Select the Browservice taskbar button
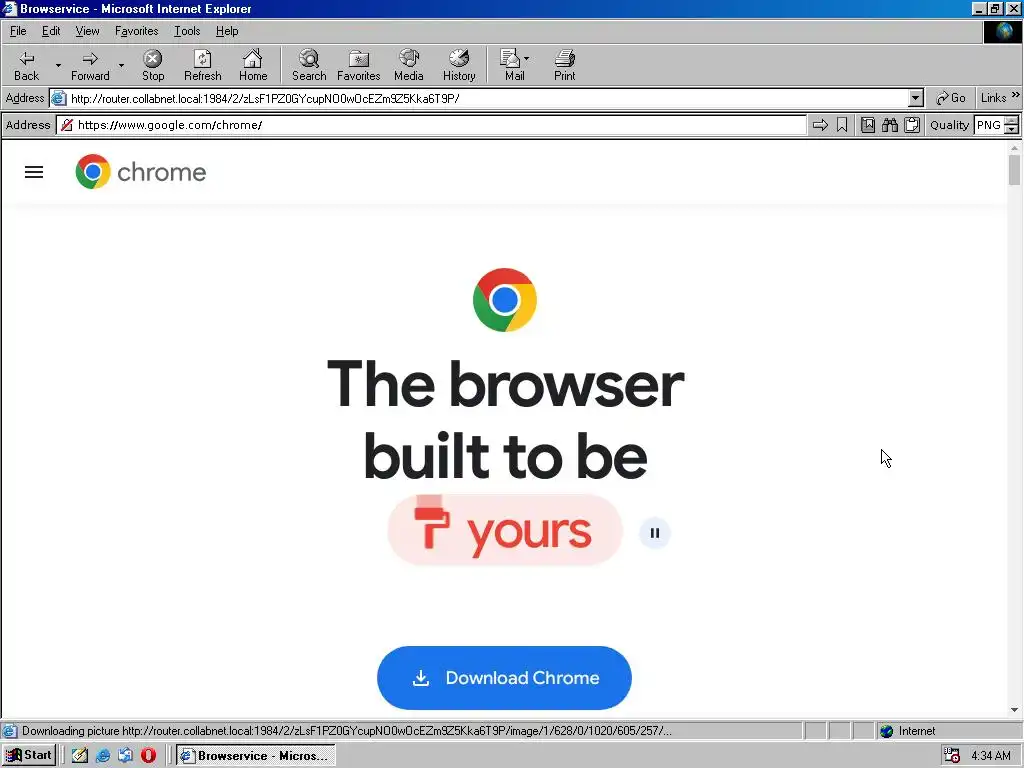 256,756
